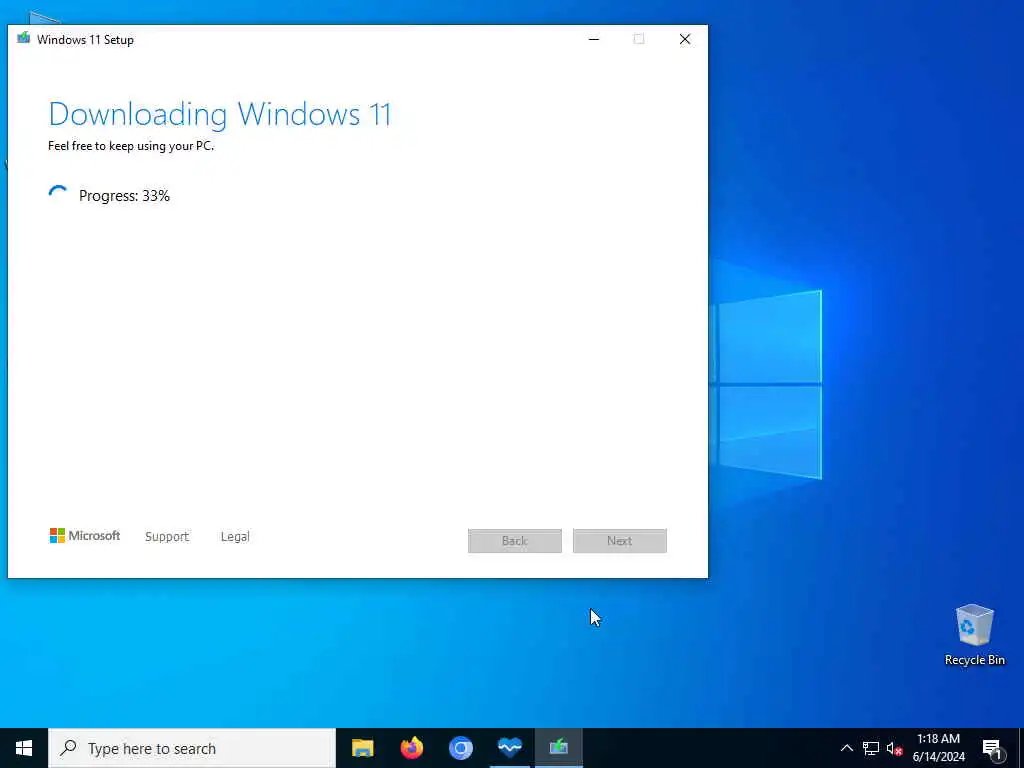Click the Windows 11 Setup title bar icon
This screenshot has width=1024, height=768.
(24, 39)
